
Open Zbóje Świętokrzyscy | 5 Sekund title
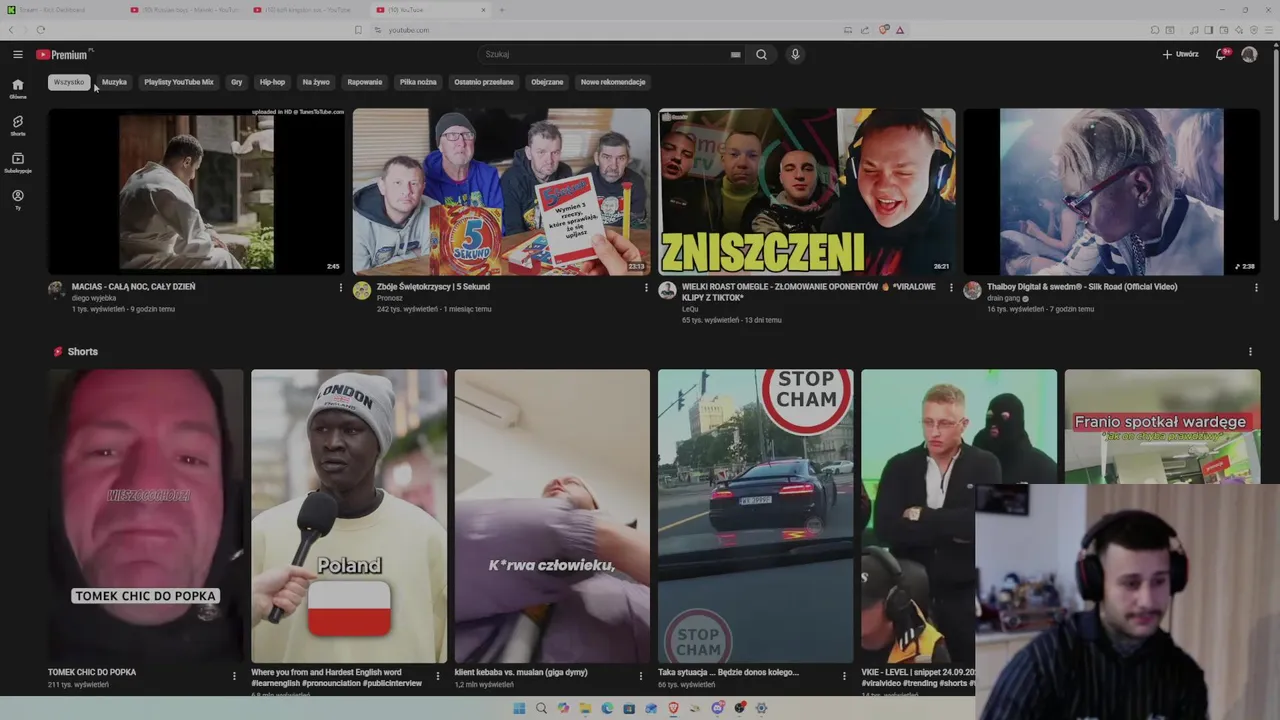click(433, 287)
